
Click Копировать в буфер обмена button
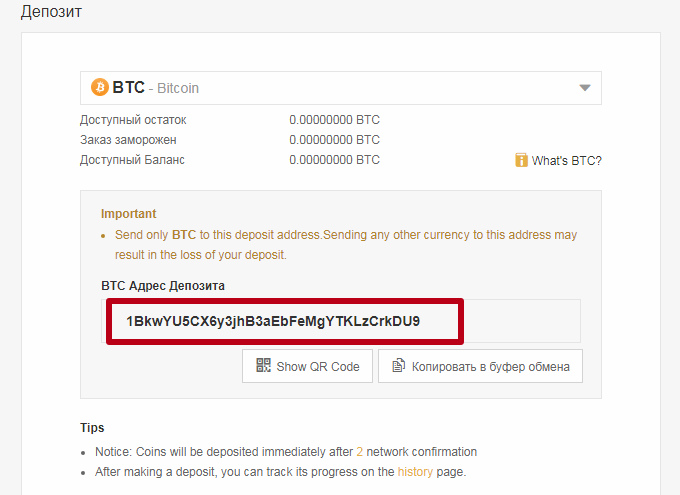tap(480, 366)
